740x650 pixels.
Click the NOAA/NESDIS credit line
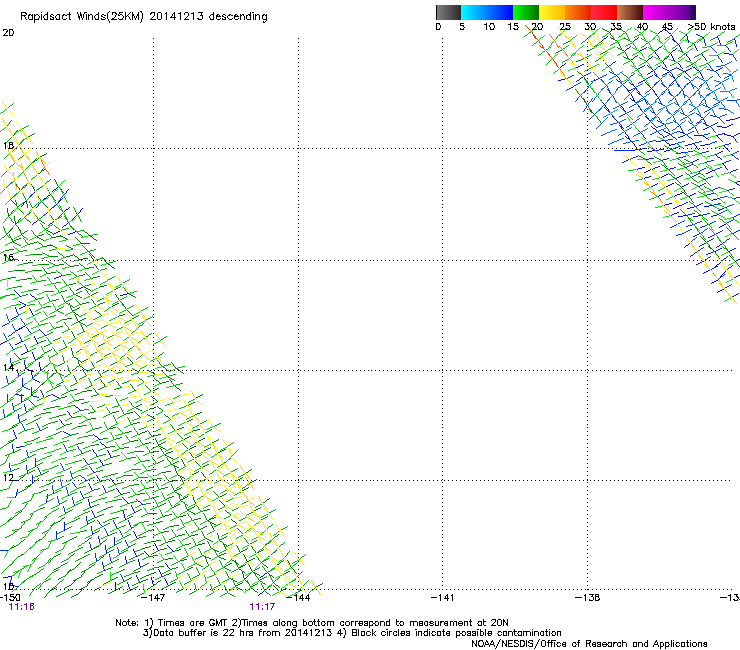pos(589,644)
